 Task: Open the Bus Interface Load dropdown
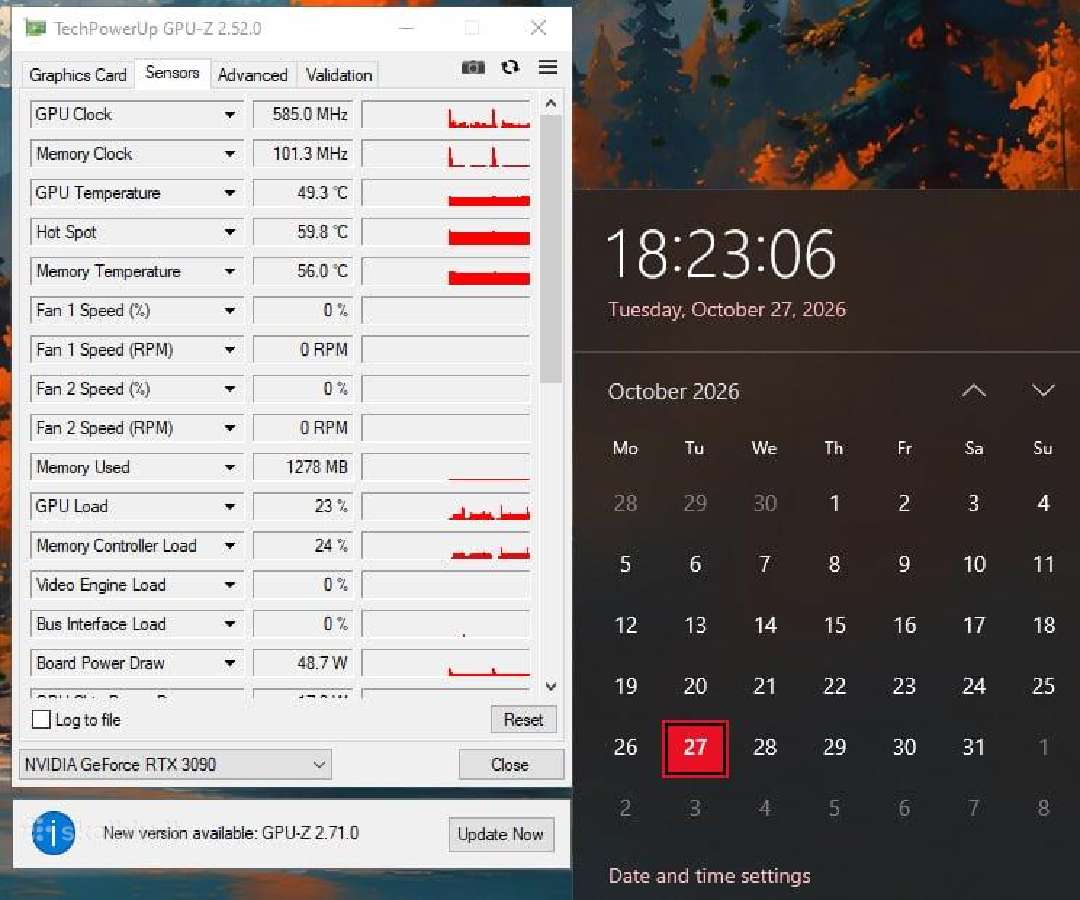click(x=229, y=624)
